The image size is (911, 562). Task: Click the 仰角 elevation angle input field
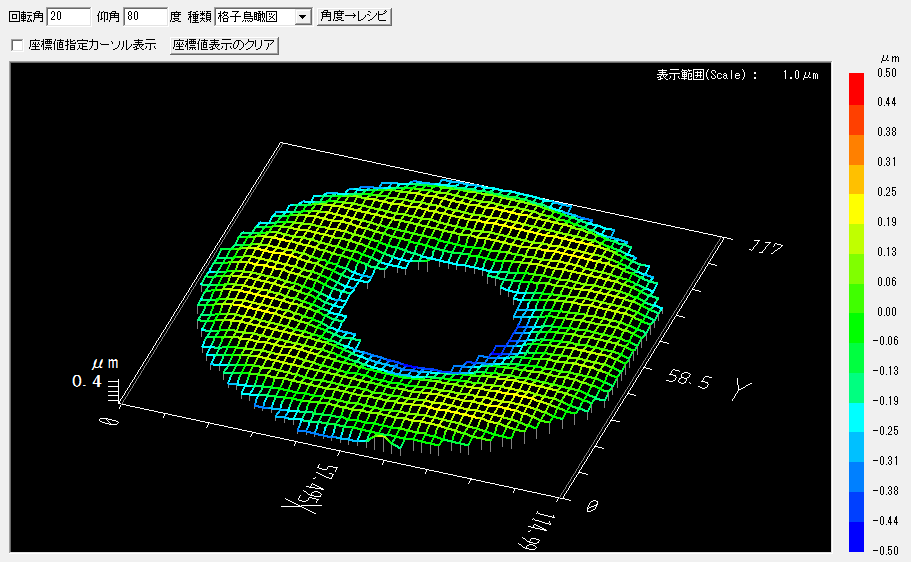point(145,17)
